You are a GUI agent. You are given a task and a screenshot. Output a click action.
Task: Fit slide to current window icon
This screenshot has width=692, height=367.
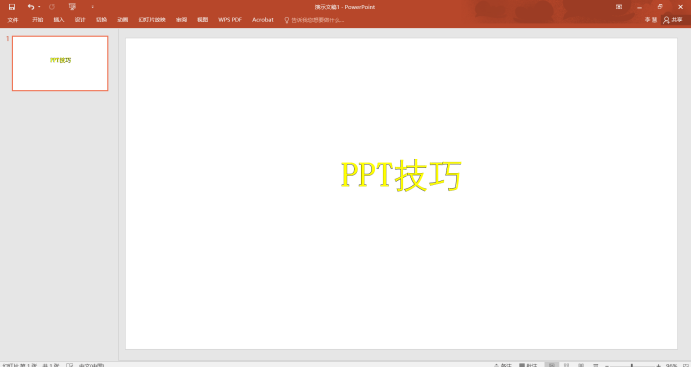pos(685,365)
